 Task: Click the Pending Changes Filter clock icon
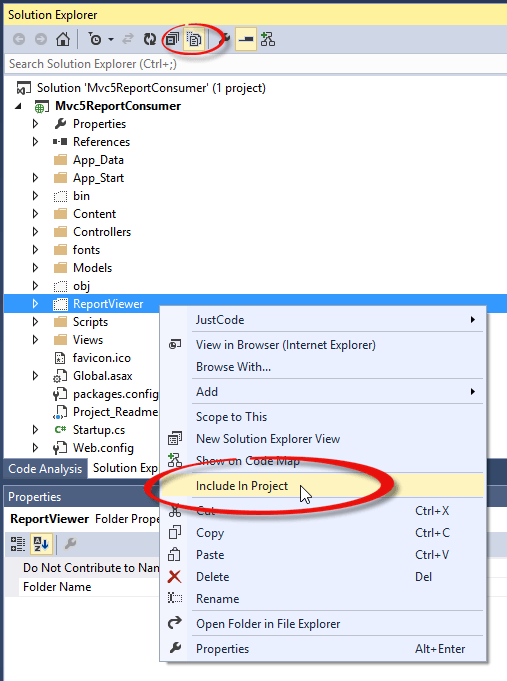[x=95, y=40]
